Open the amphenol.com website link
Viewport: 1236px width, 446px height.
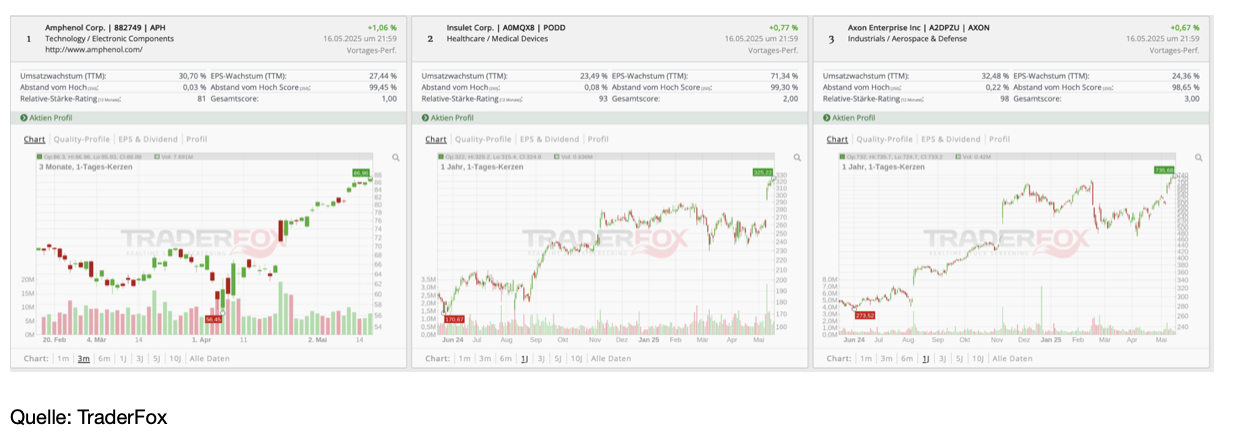(94, 50)
